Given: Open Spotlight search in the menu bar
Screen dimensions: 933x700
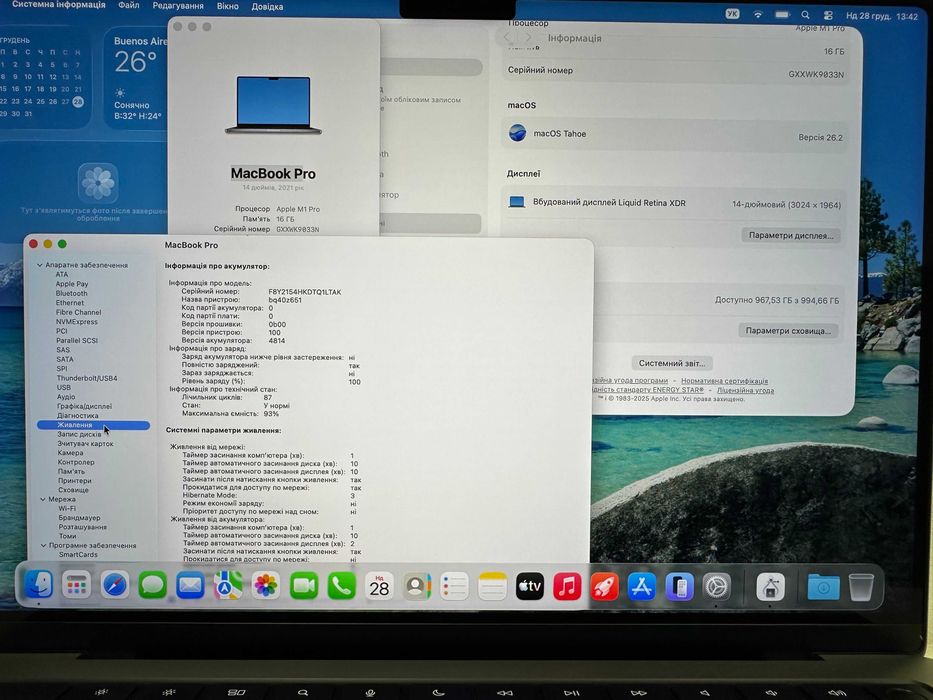Looking at the screenshot, I should [x=805, y=15].
